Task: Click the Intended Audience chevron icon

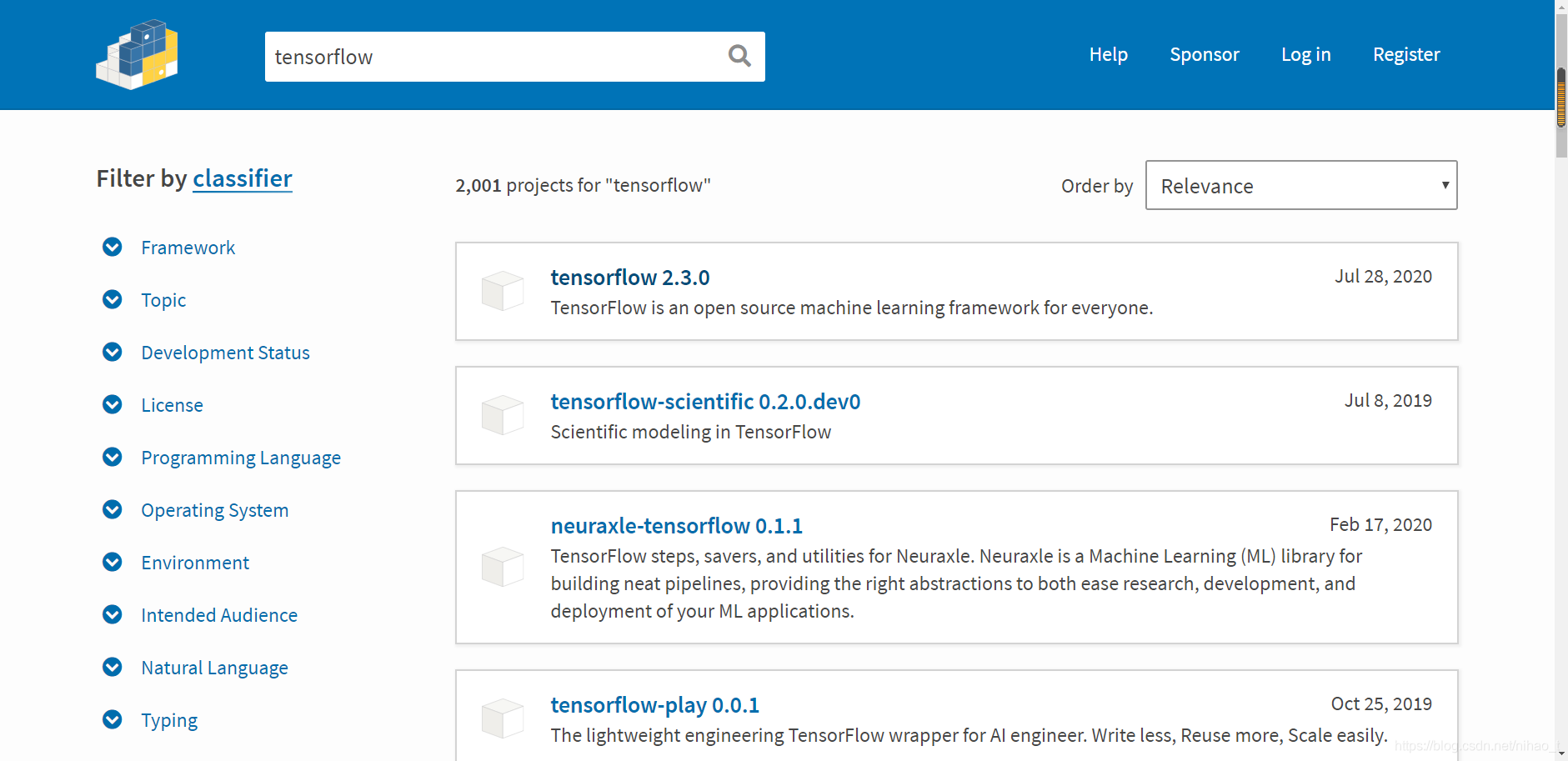Action: 113,614
